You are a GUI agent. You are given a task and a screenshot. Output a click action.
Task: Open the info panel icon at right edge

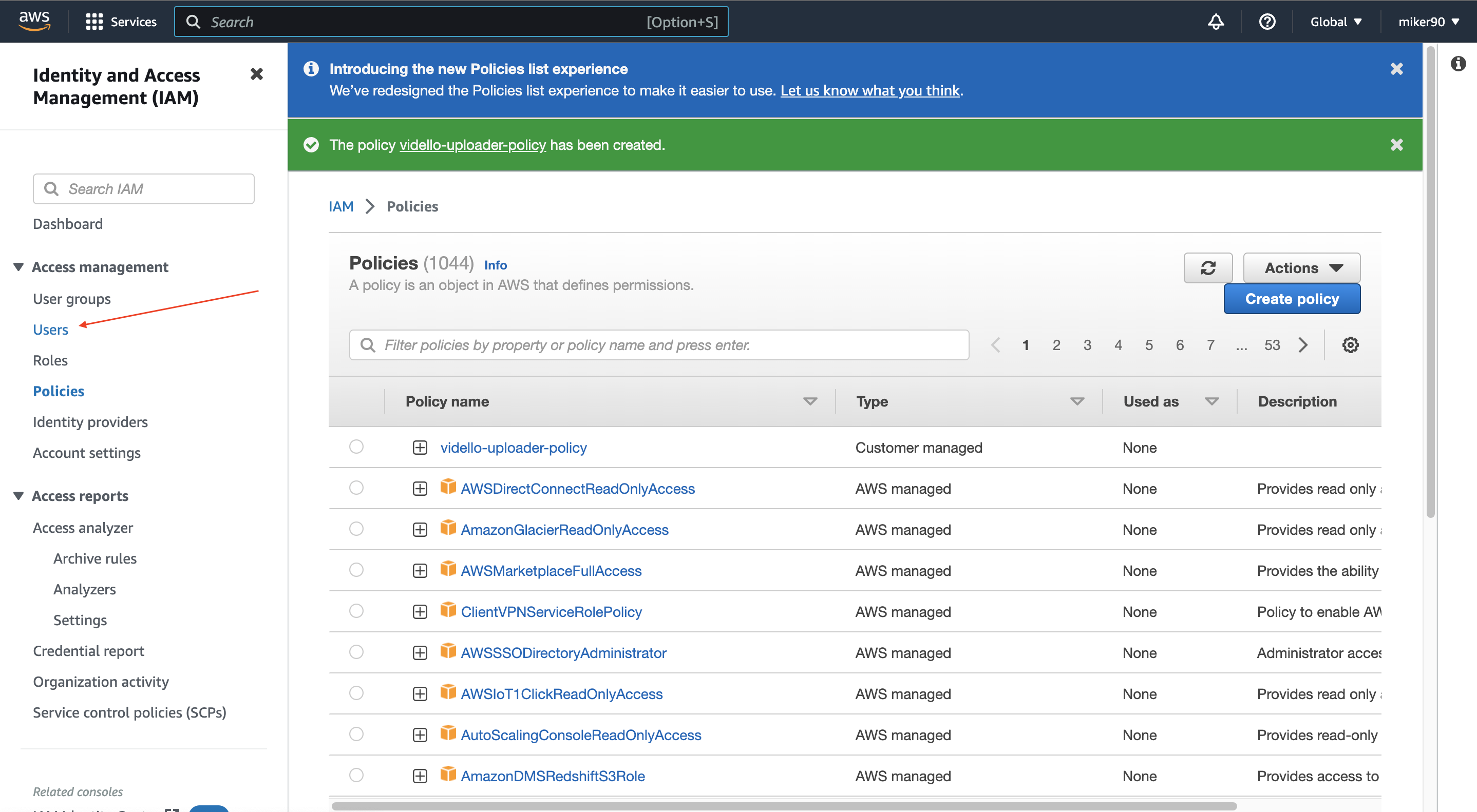1458,64
